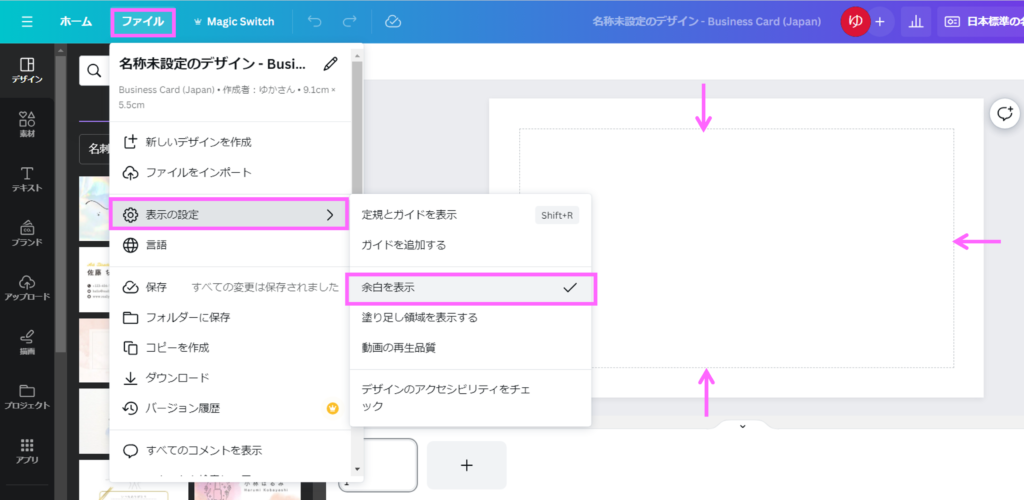Open the アプリ apps panel
The width and height of the screenshot is (1024, 500).
[x=27, y=451]
